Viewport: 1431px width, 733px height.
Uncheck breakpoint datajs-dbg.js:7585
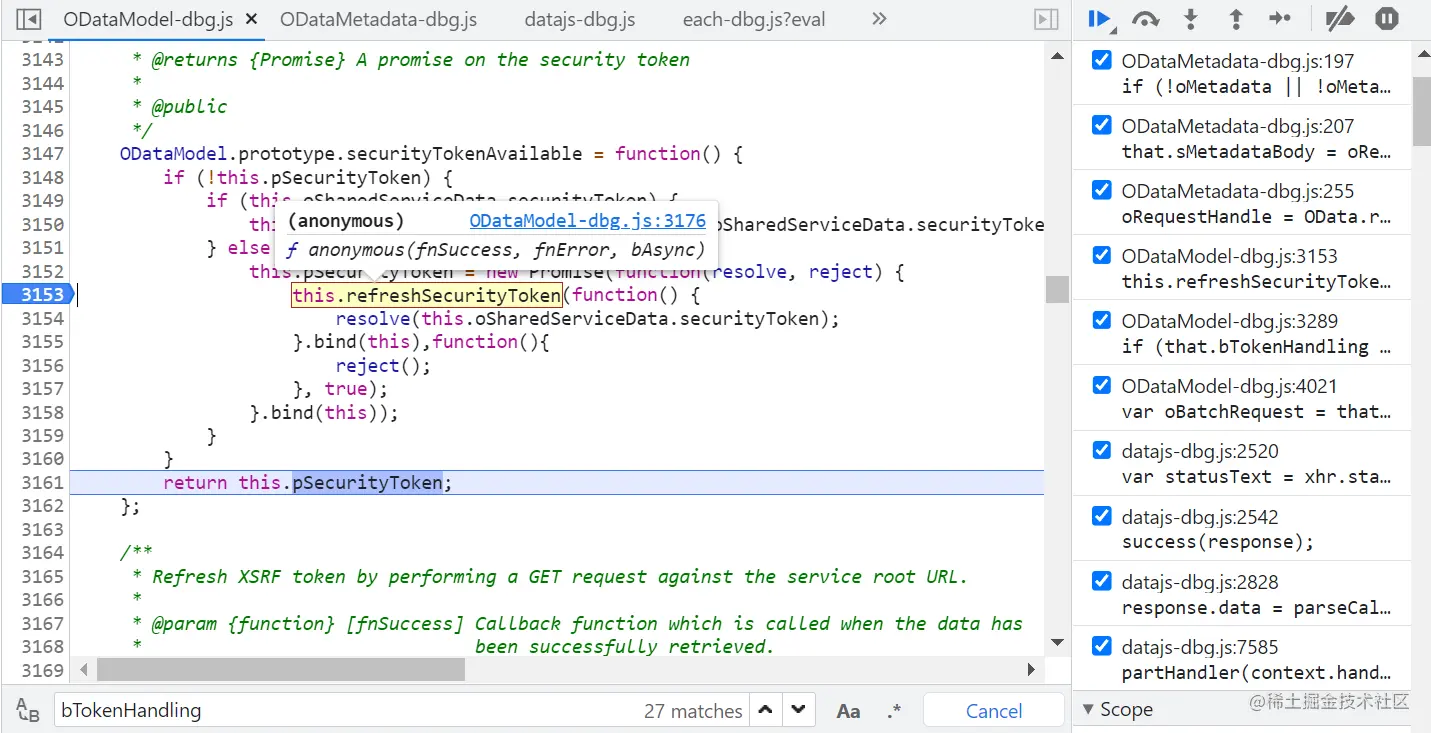click(x=1101, y=646)
